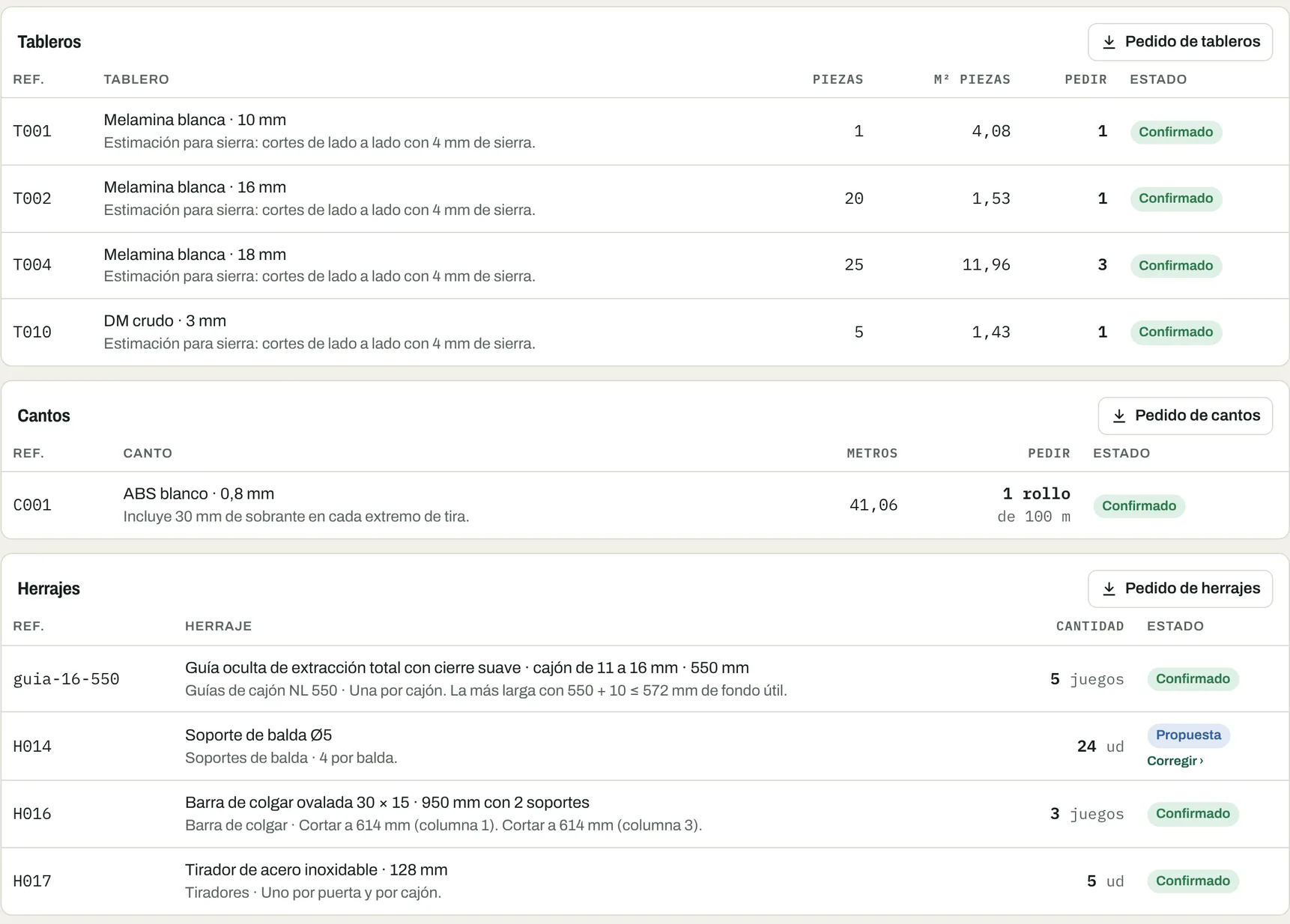Click Confirmado status of T004
The image size is (1290, 924).
[1175, 266]
